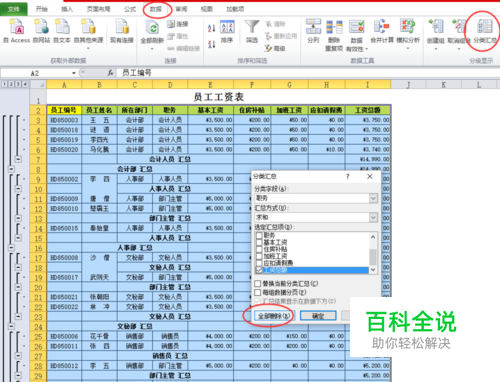Select cell HD850003 in column A

pos(64,120)
